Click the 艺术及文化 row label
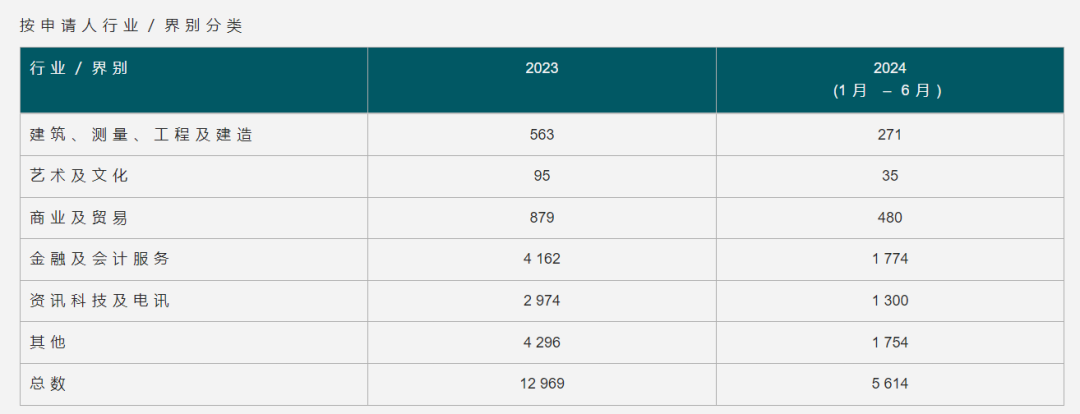 [79, 176]
